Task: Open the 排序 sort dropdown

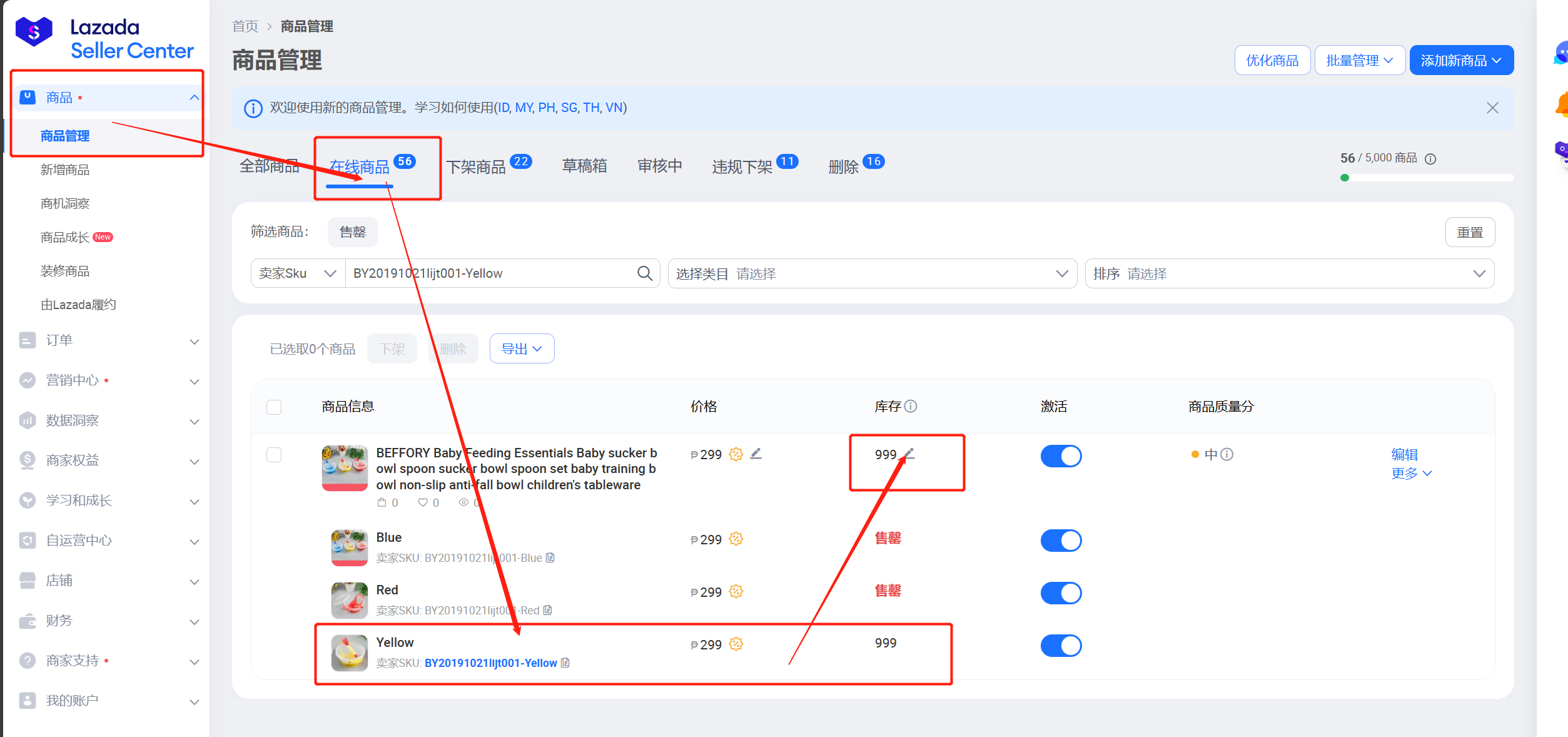Action: tap(1290, 273)
